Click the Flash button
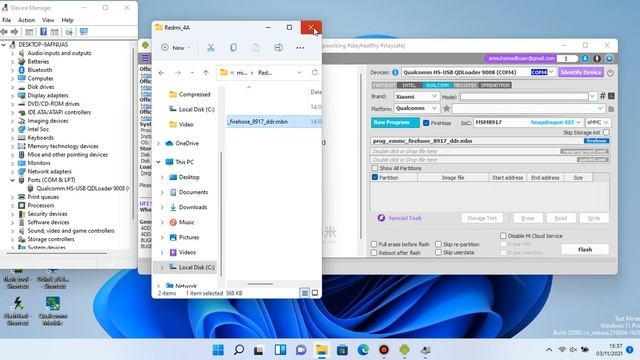The height and width of the screenshot is (360, 640). tap(585, 249)
